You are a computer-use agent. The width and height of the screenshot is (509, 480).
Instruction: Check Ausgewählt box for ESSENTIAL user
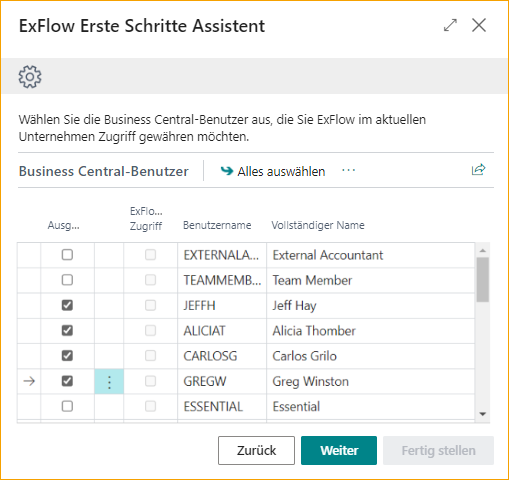(x=67, y=406)
